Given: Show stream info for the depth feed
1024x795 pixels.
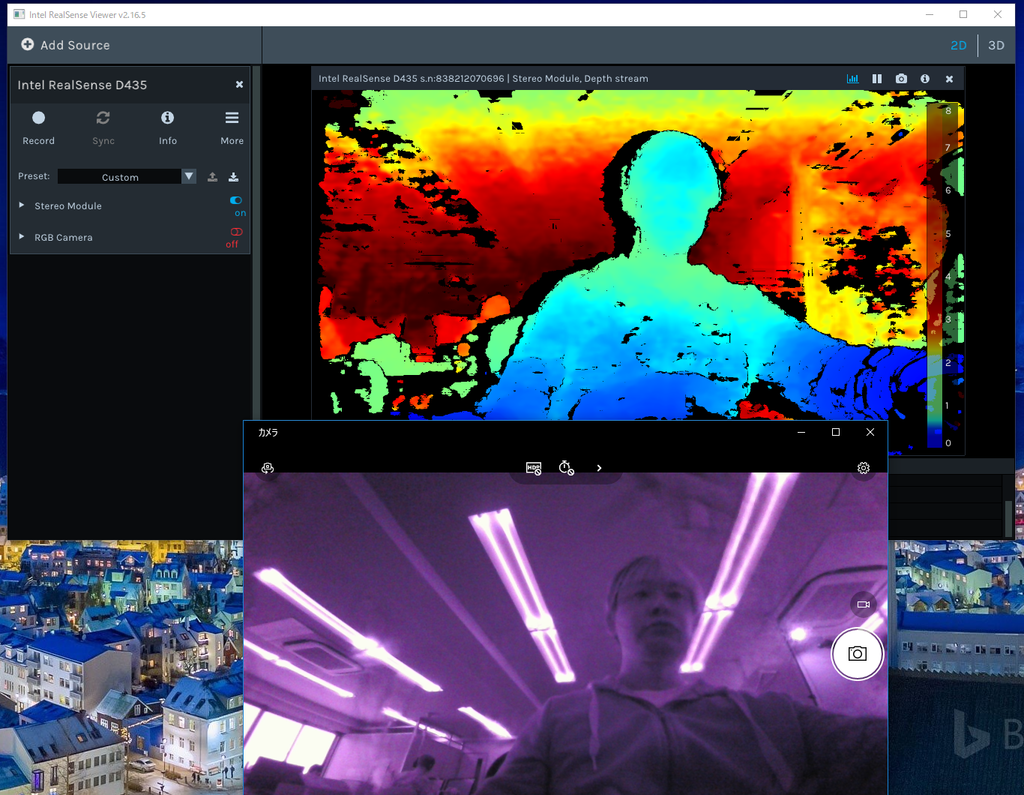Looking at the screenshot, I should (925, 78).
